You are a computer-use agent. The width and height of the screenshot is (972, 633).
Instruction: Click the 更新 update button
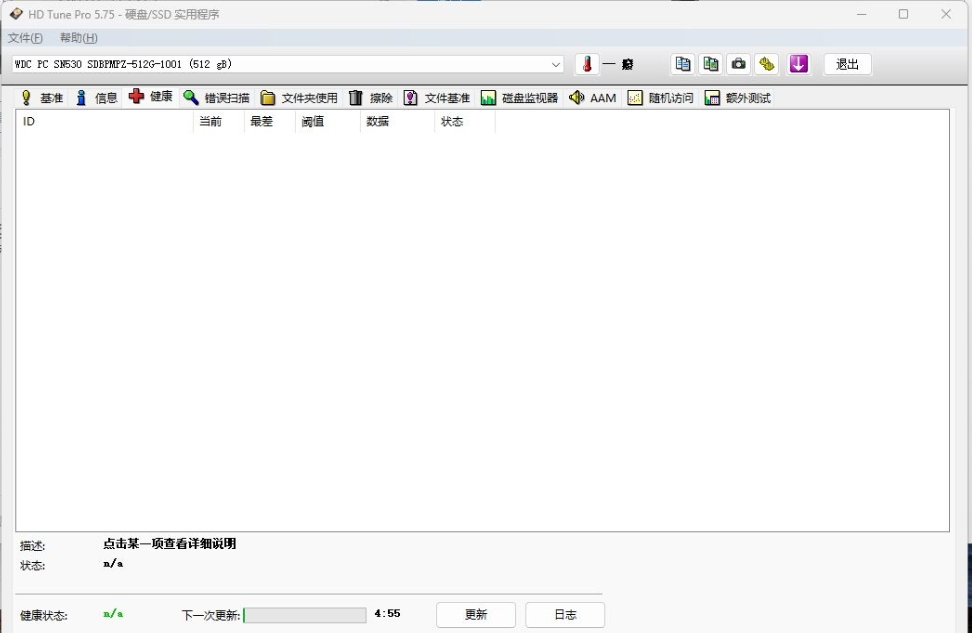475,614
